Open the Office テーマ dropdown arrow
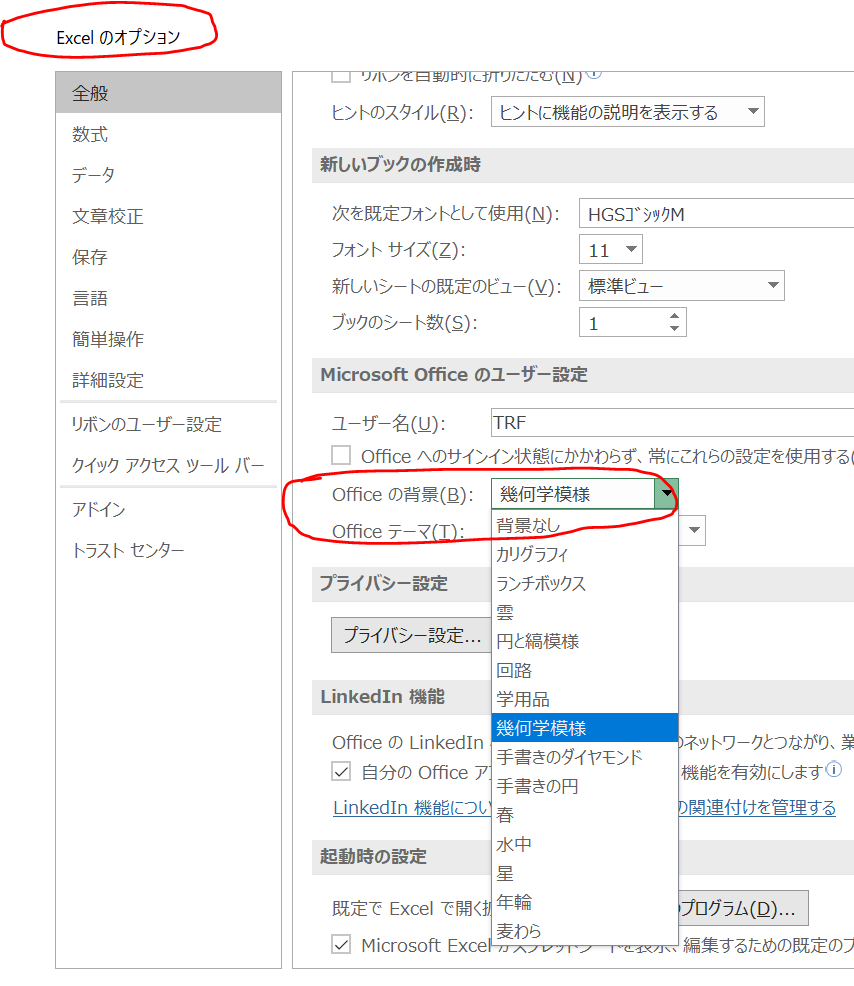Viewport: 854px width, 986px height. [x=693, y=530]
